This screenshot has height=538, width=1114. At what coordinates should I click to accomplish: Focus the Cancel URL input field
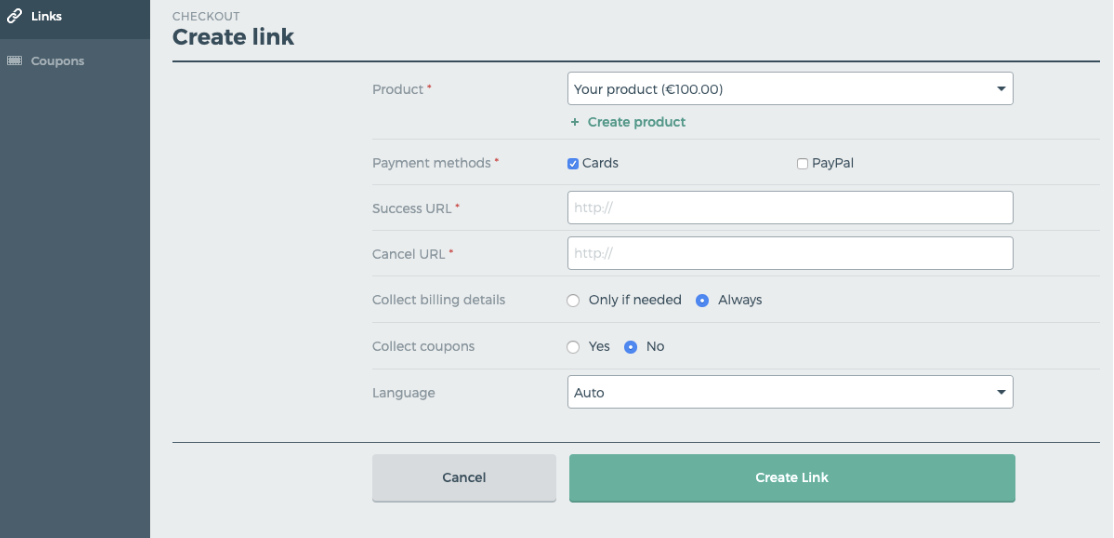coord(790,254)
